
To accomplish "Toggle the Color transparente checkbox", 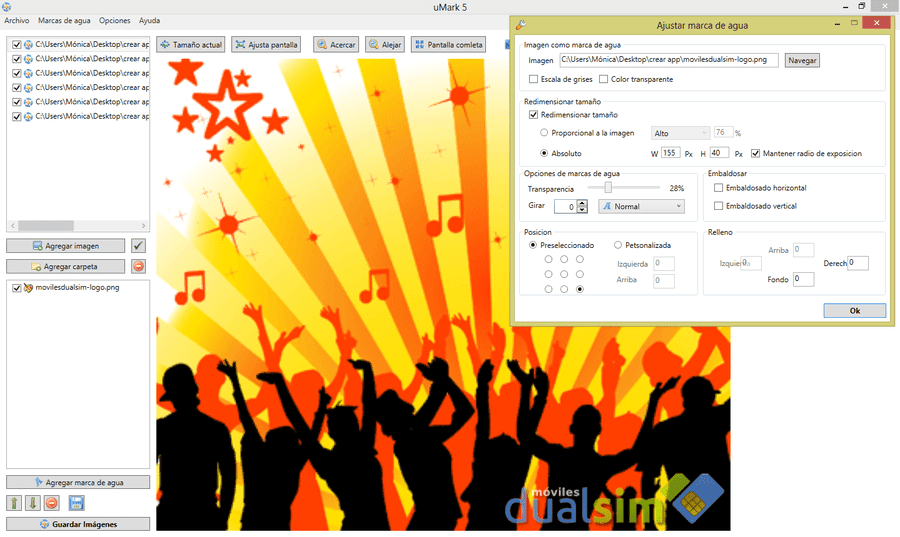I will (x=604, y=79).
